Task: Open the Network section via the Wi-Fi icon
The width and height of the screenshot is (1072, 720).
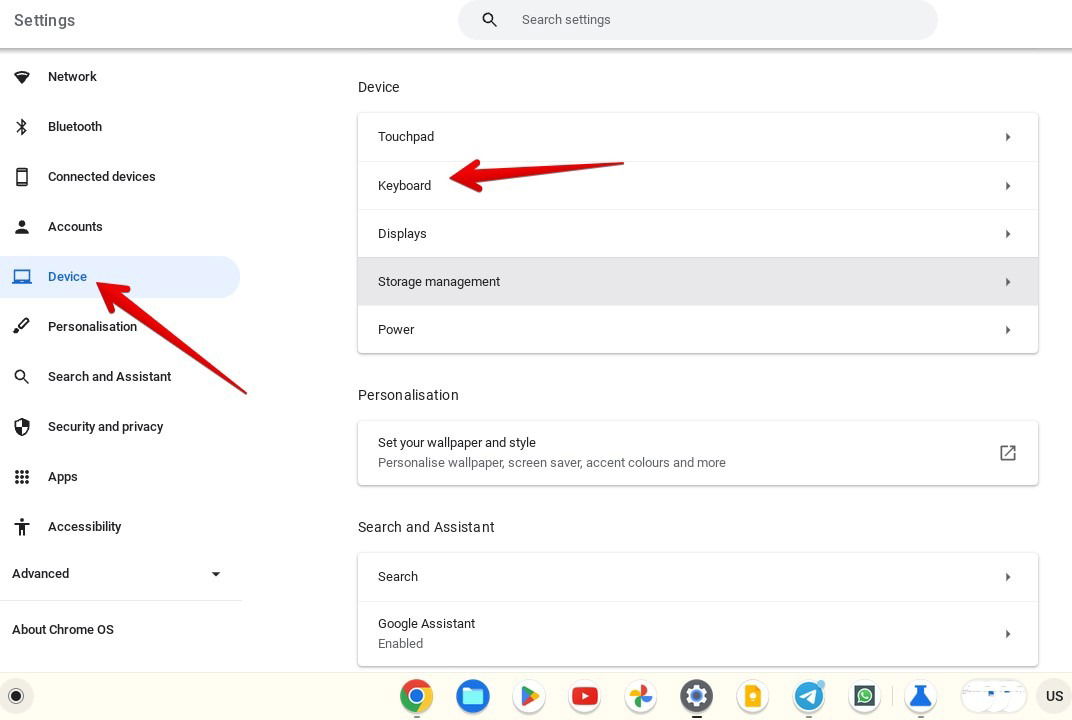Action: click(22, 76)
